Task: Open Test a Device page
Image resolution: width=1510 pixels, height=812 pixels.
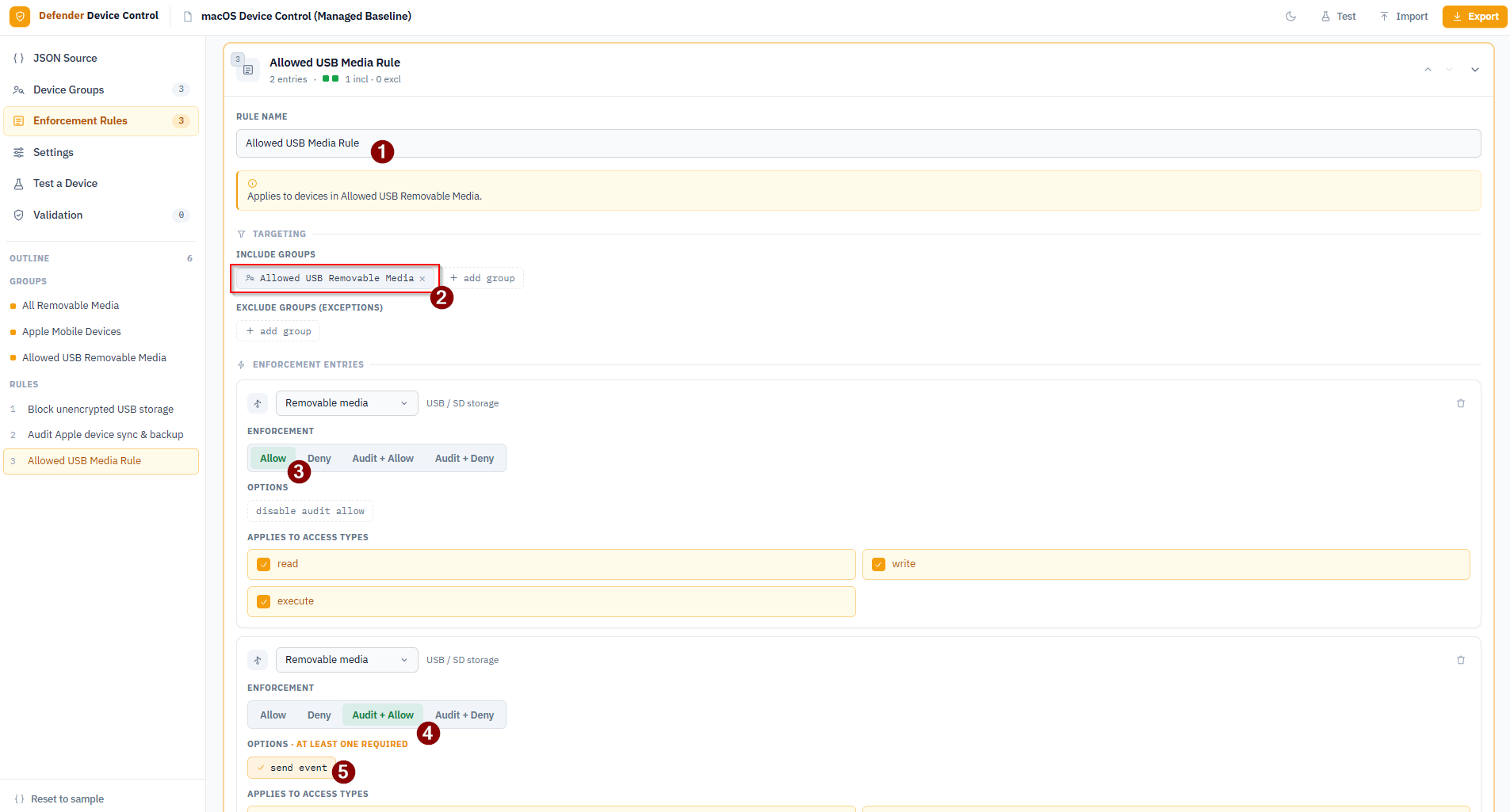Action: coord(101,183)
